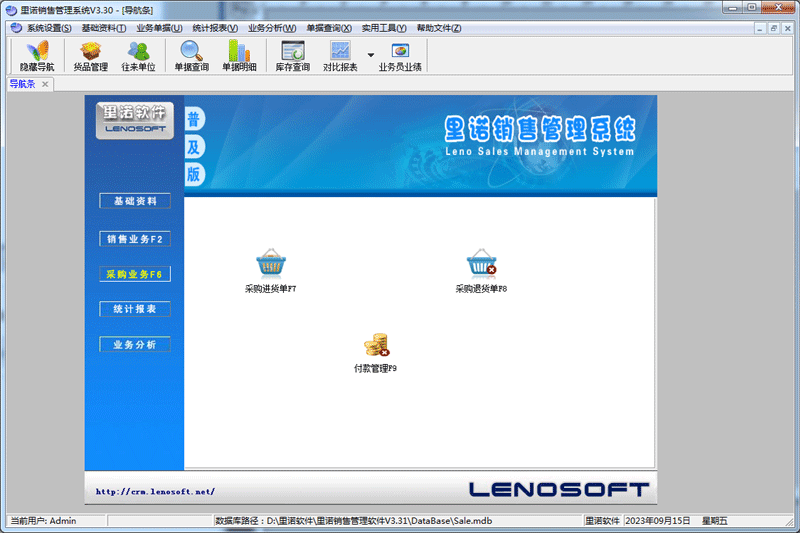The image size is (800, 533).
Task: Click the title bar application icon
Action: click(11, 10)
